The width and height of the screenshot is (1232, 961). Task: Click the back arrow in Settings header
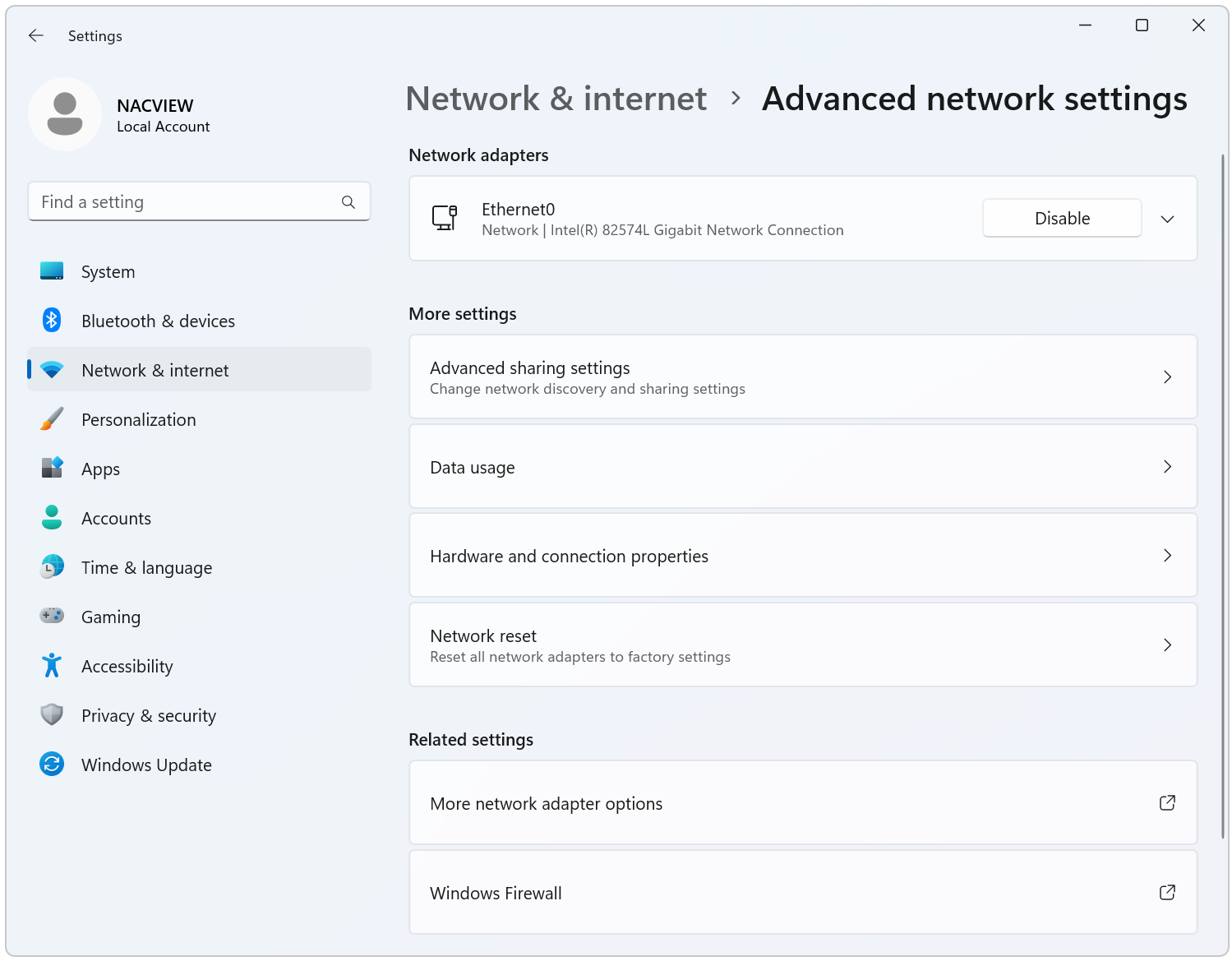[x=35, y=35]
